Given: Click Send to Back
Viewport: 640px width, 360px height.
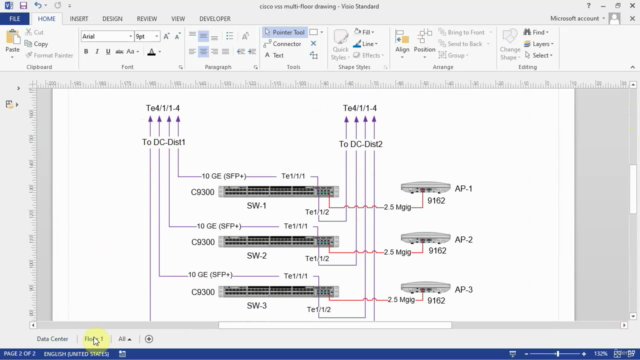Looking at the screenshot, I should click(x=460, y=44).
